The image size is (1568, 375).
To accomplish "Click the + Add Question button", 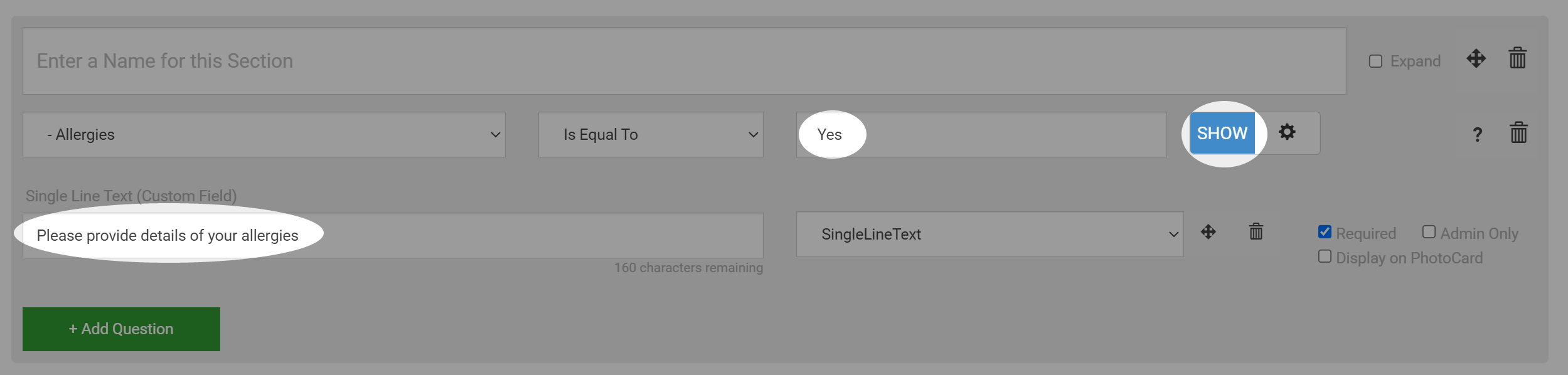I will (x=121, y=329).
